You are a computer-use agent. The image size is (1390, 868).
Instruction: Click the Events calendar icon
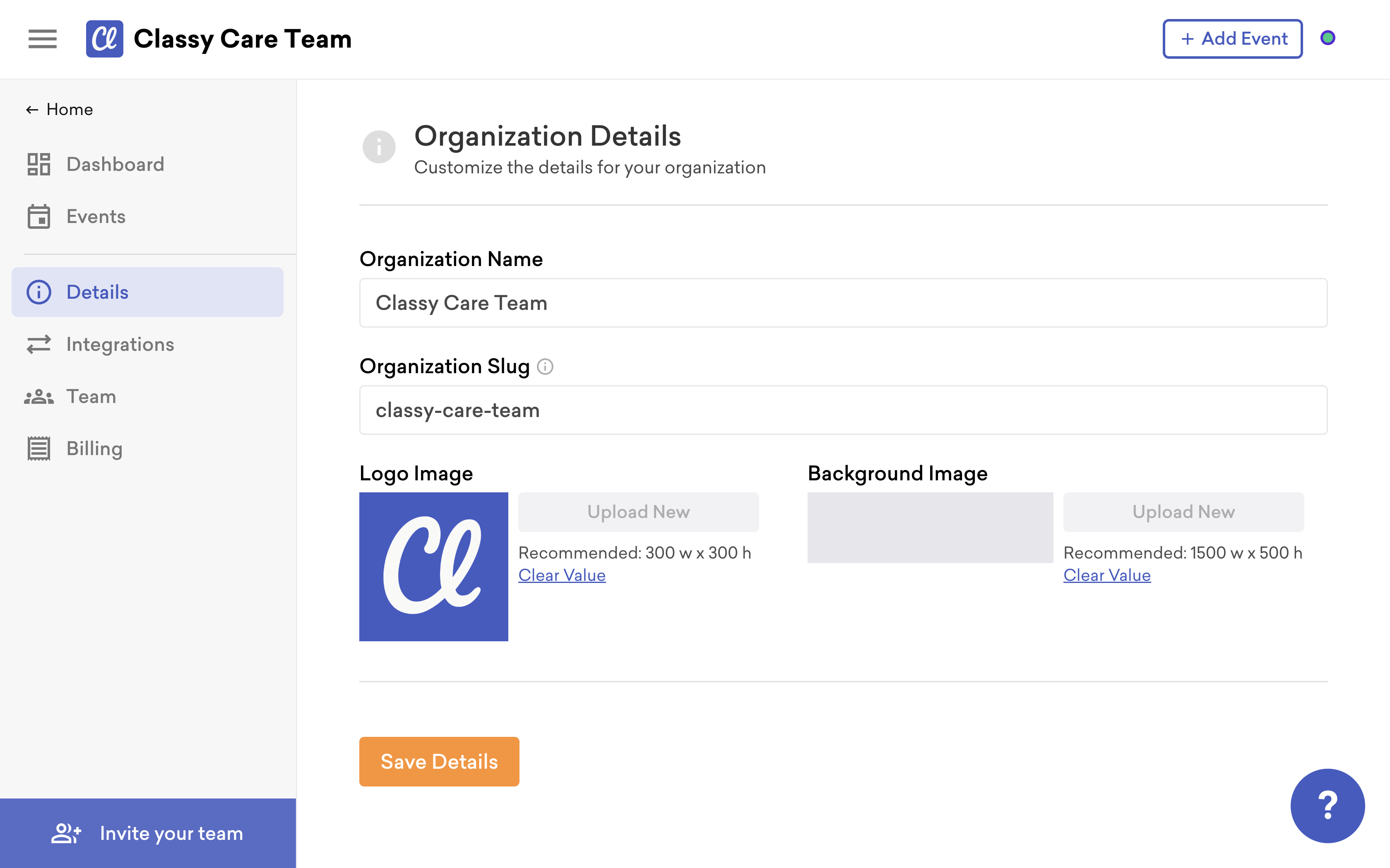[38, 216]
